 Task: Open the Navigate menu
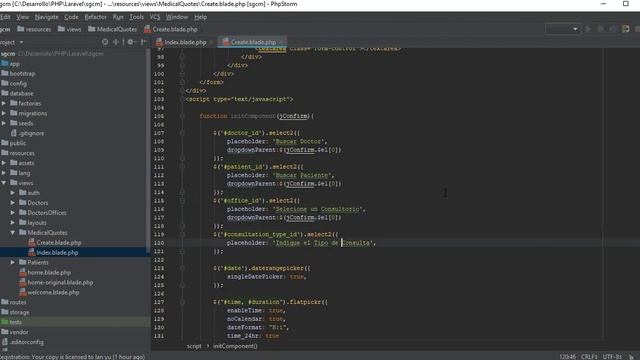[x=47, y=17]
